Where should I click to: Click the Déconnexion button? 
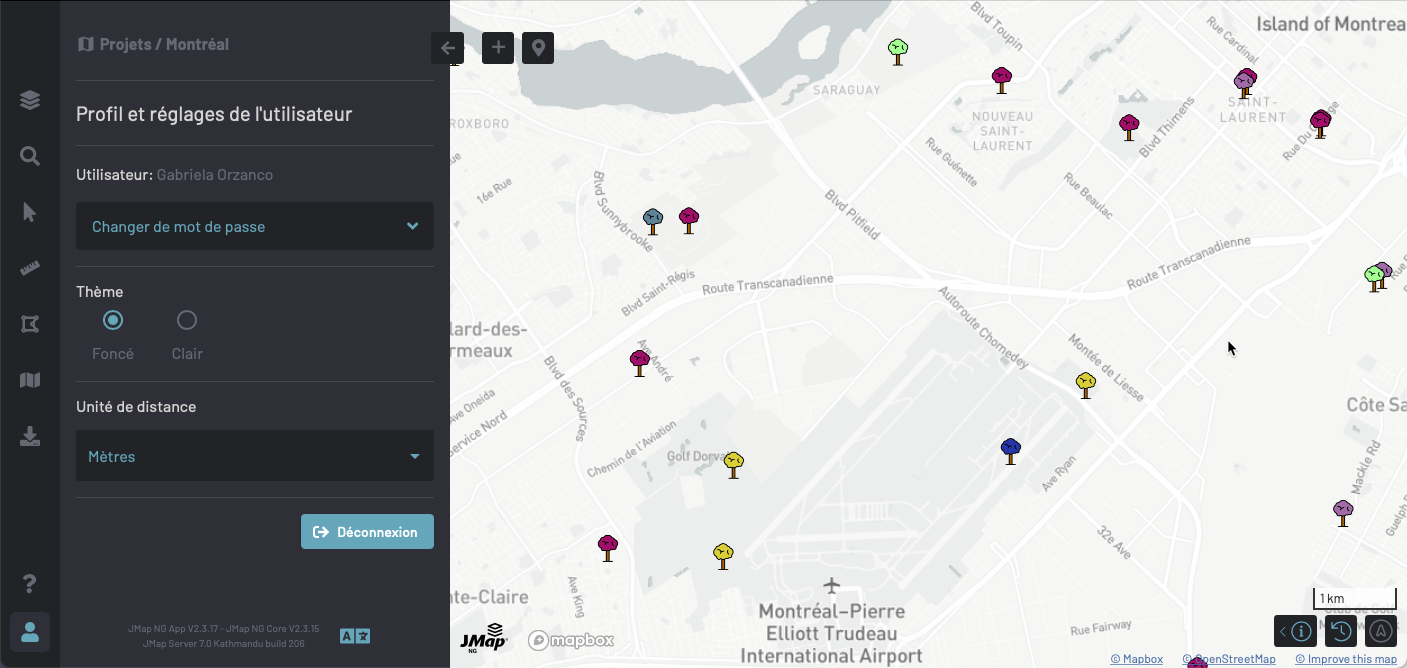coord(367,532)
